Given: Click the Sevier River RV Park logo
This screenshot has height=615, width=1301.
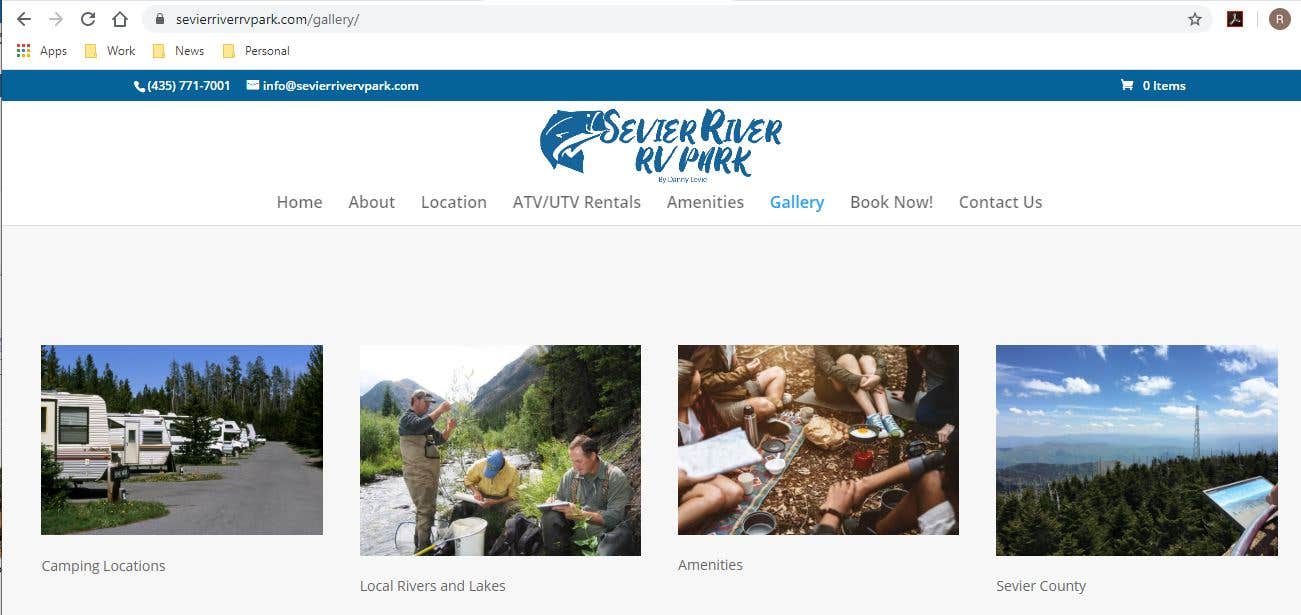Looking at the screenshot, I should point(661,145).
